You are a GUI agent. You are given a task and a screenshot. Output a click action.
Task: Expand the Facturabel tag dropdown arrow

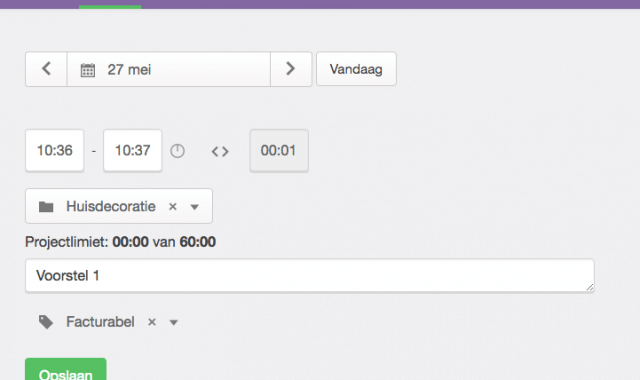[x=173, y=322]
